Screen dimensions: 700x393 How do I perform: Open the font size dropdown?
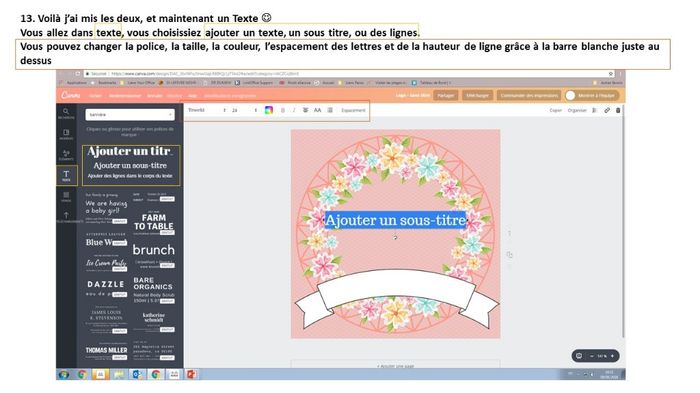coord(244,110)
